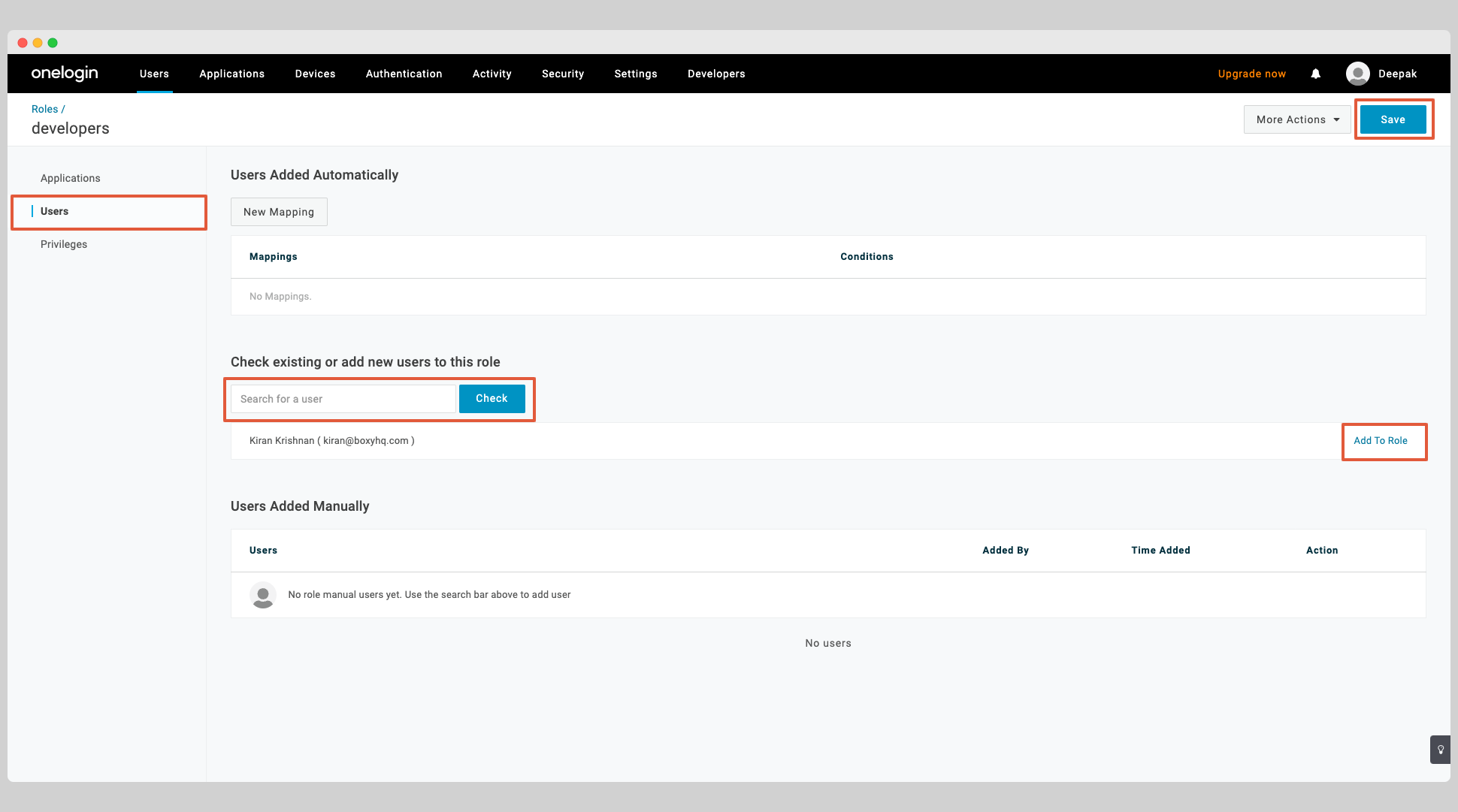
Task: Switch to the Applications tab in navigation
Action: pyautogui.click(x=231, y=74)
